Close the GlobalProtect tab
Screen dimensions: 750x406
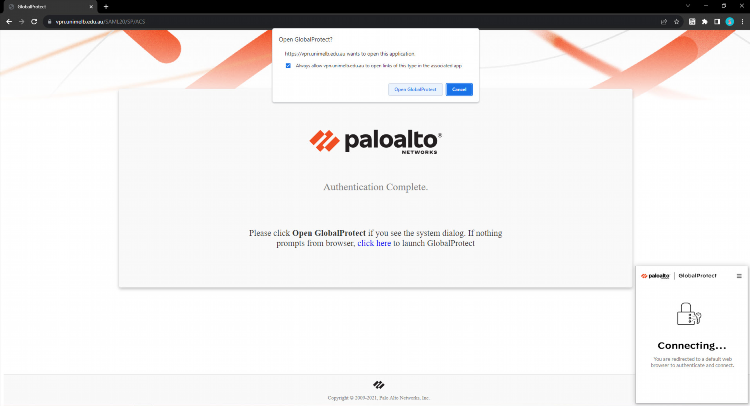[91, 7]
